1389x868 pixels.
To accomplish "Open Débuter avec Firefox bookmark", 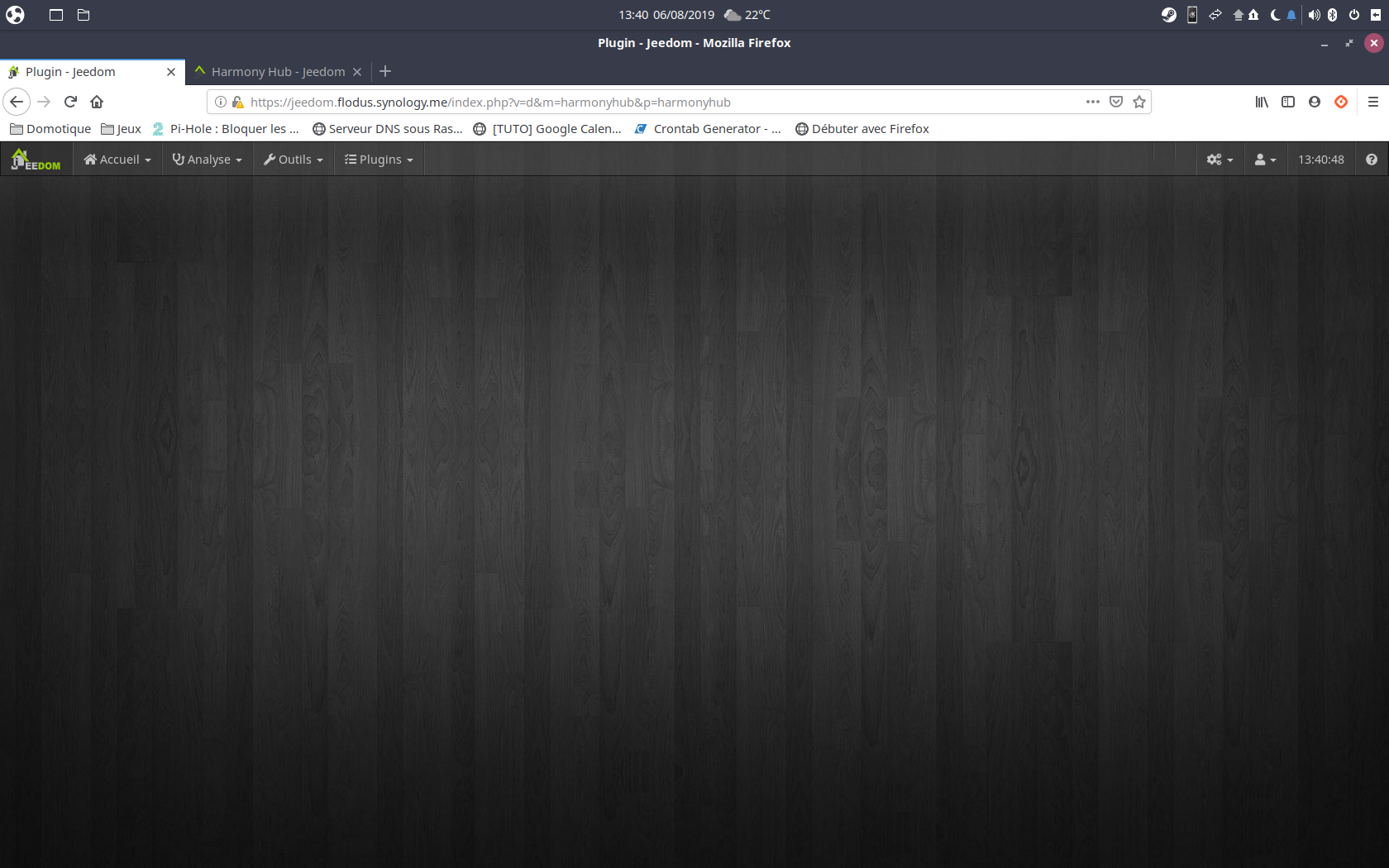I will tap(862, 129).
